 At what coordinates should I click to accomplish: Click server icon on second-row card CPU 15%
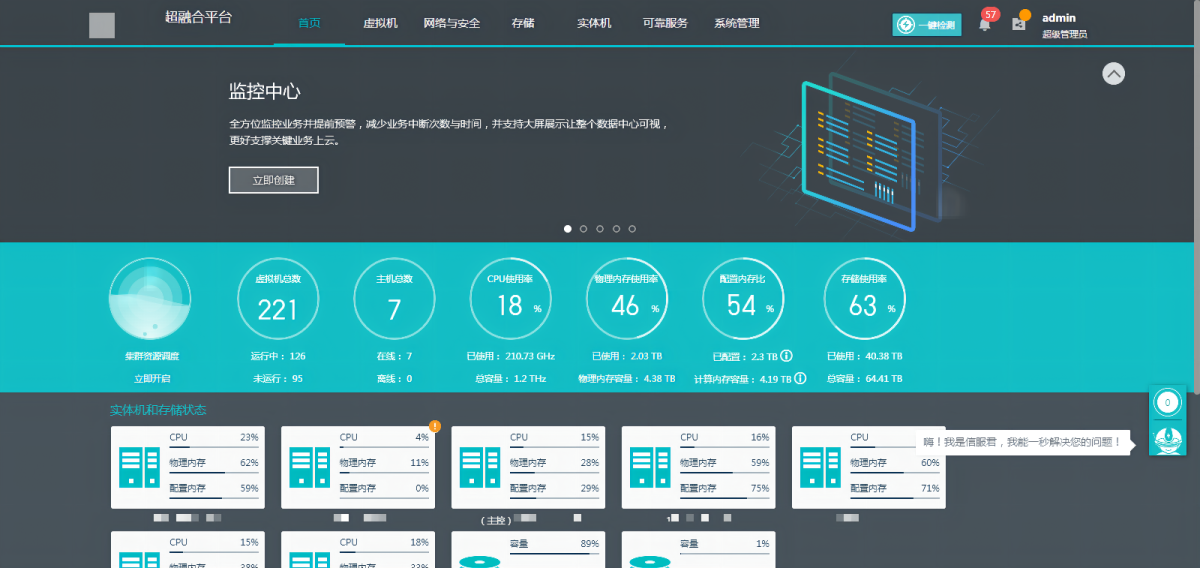[x=139, y=559]
